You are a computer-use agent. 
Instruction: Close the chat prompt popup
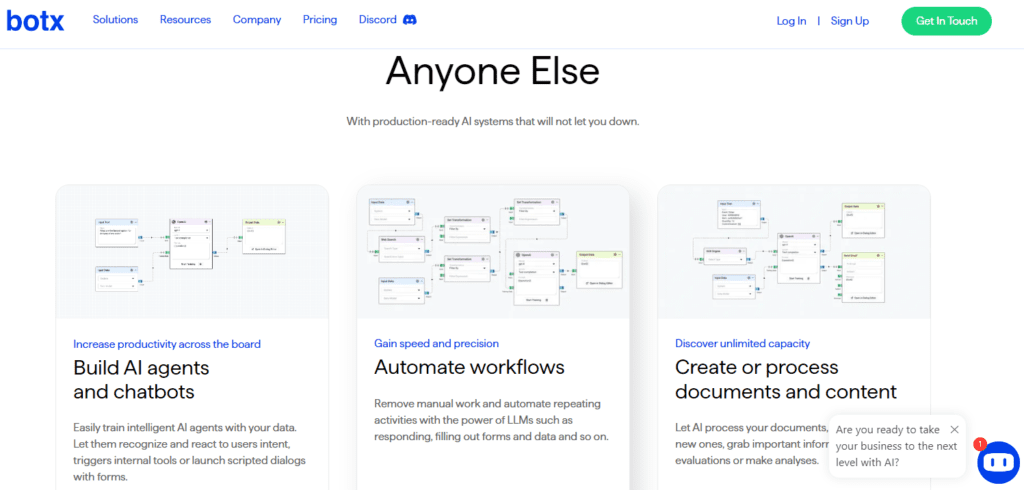click(x=954, y=429)
